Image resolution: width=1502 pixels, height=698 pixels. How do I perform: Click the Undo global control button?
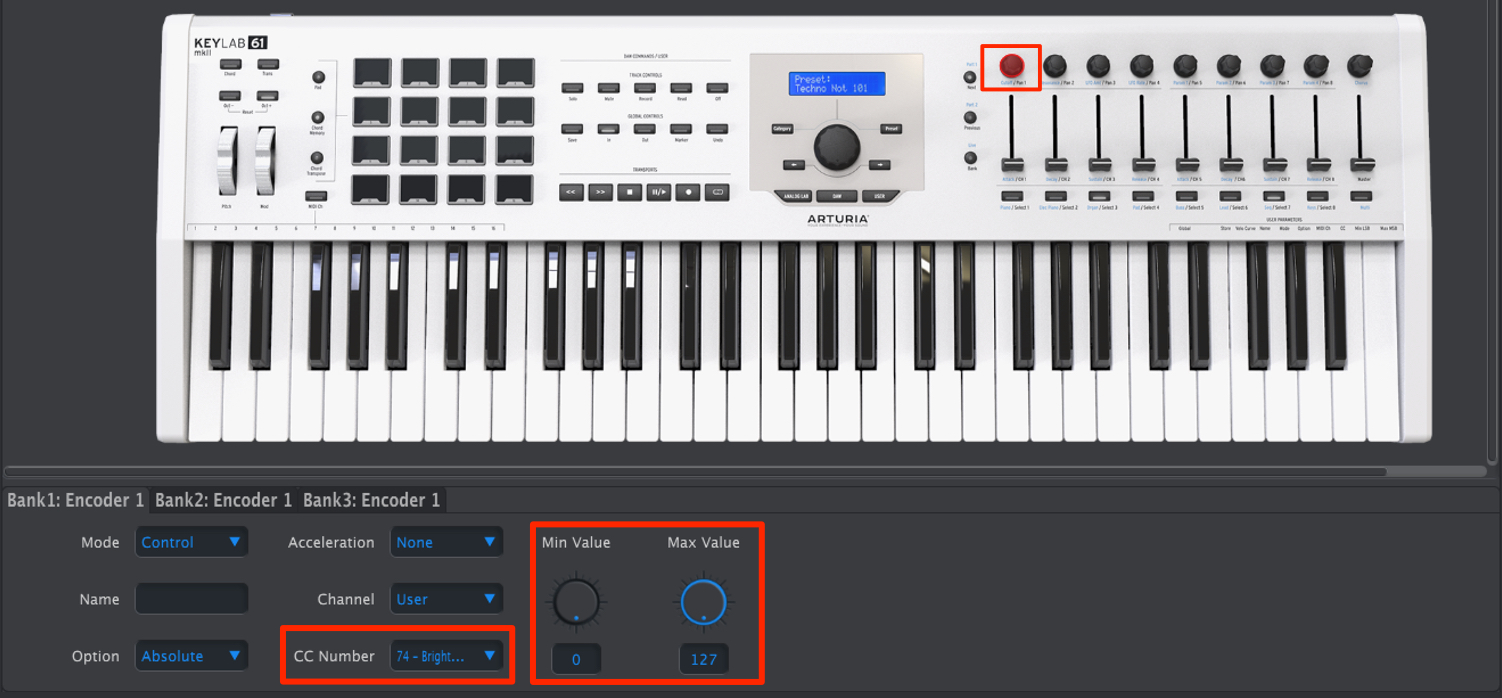click(717, 129)
